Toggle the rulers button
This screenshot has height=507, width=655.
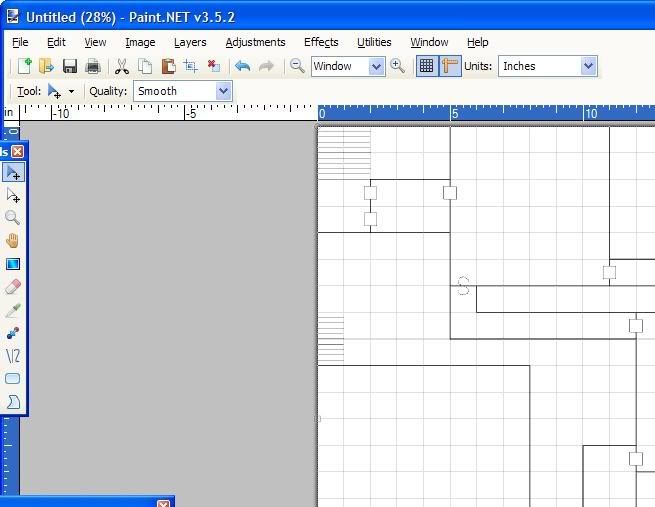(x=450, y=66)
